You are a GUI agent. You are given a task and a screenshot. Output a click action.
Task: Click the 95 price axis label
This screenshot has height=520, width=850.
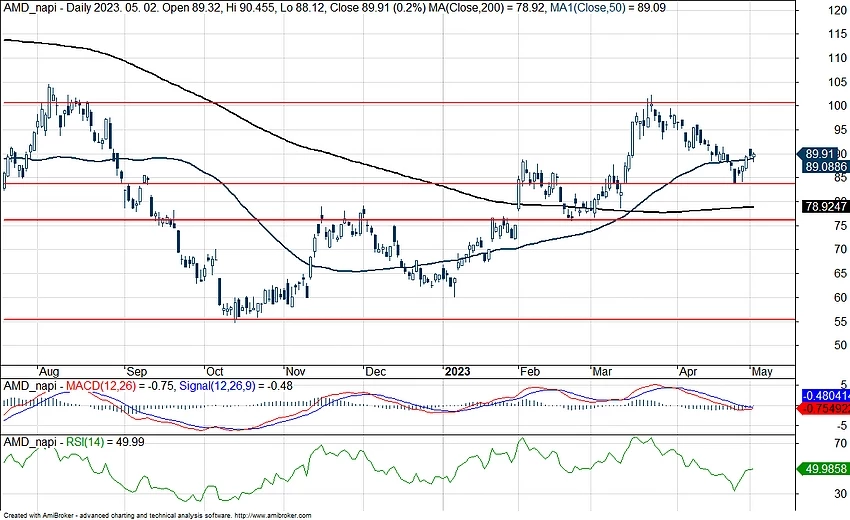tap(841, 130)
